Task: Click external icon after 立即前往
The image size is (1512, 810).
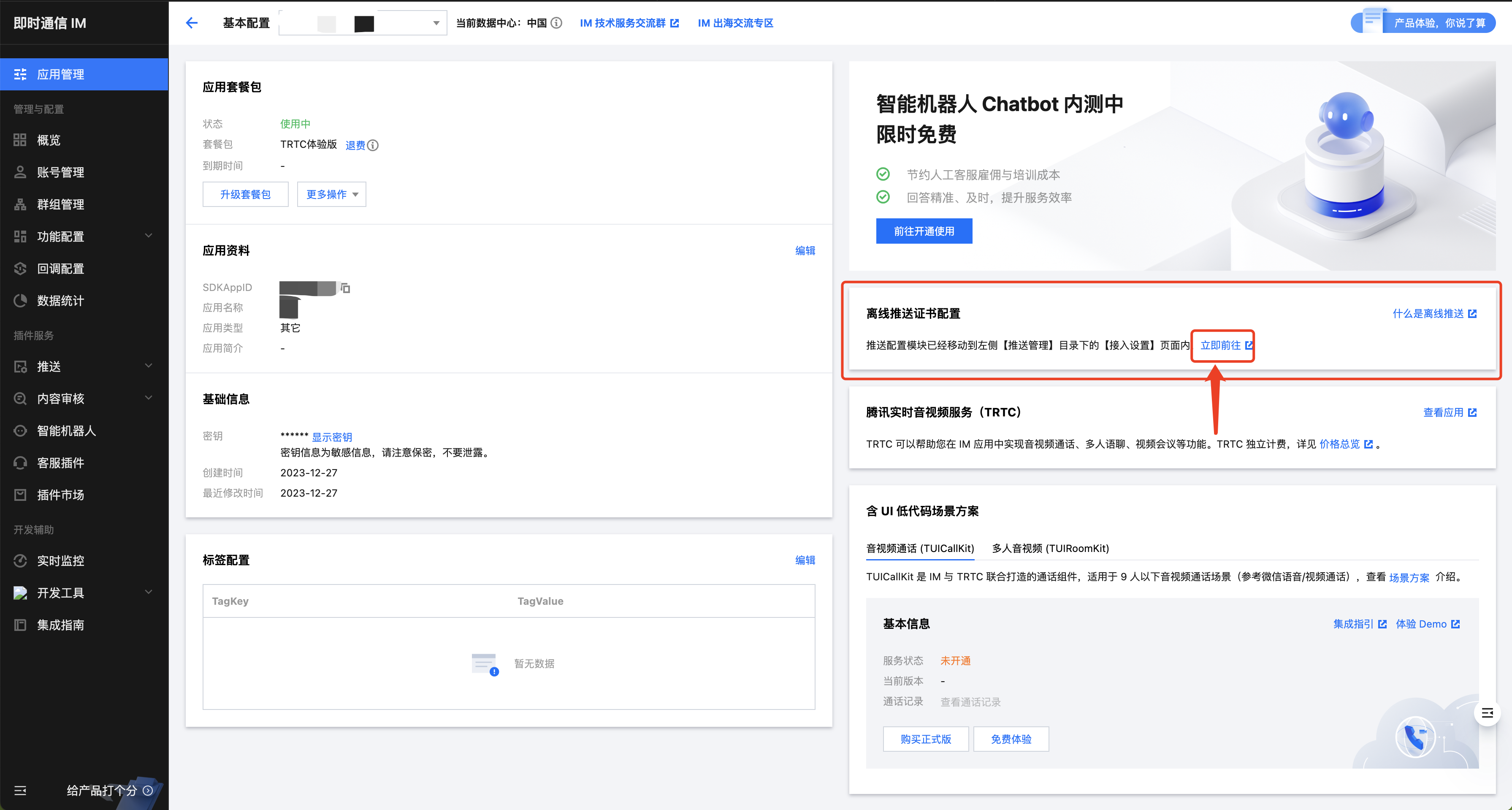Action: (x=1249, y=345)
